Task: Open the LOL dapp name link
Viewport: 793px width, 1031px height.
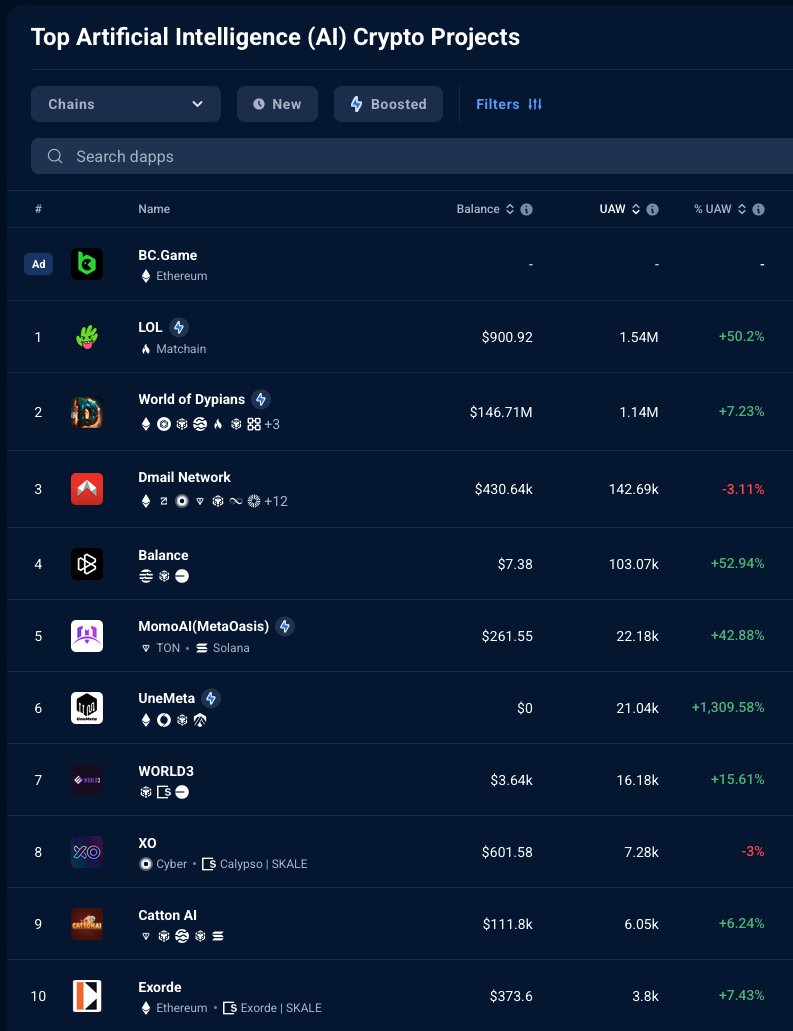Action: 150,327
